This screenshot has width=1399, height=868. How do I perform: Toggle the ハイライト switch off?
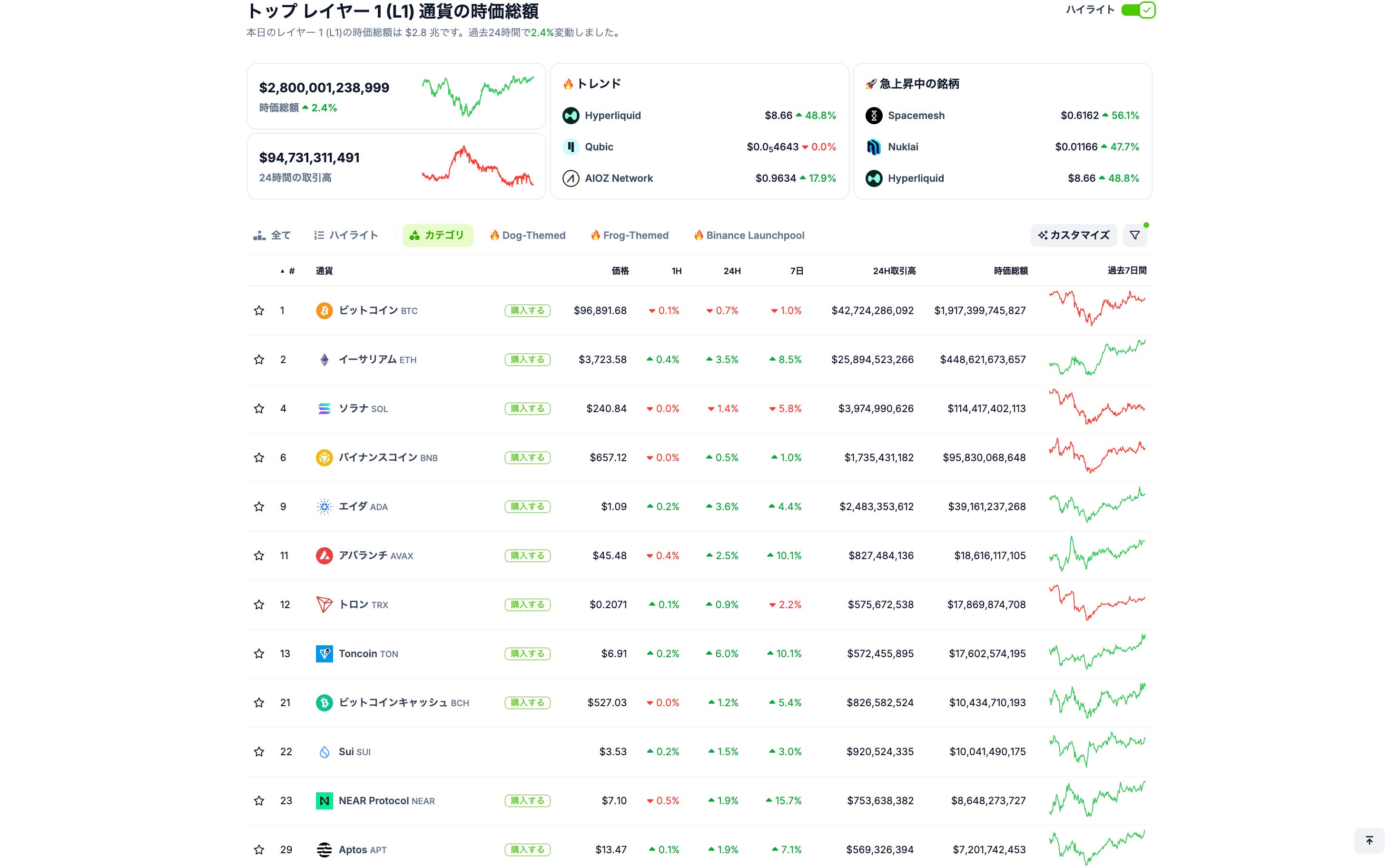pyautogui.click(x=1138, y=10)
